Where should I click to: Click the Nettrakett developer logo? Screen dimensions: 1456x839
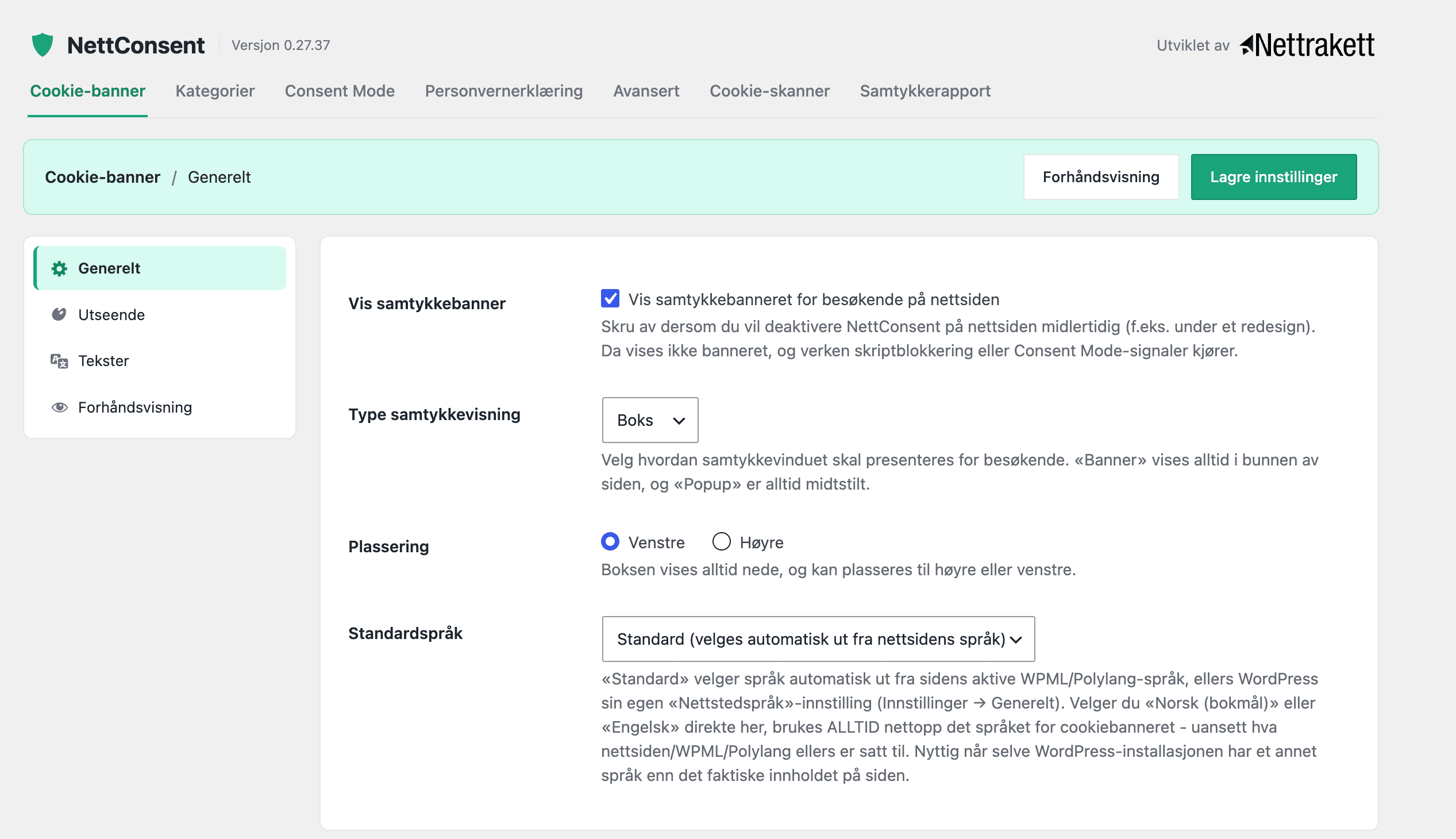click(x=1307, y=45)
